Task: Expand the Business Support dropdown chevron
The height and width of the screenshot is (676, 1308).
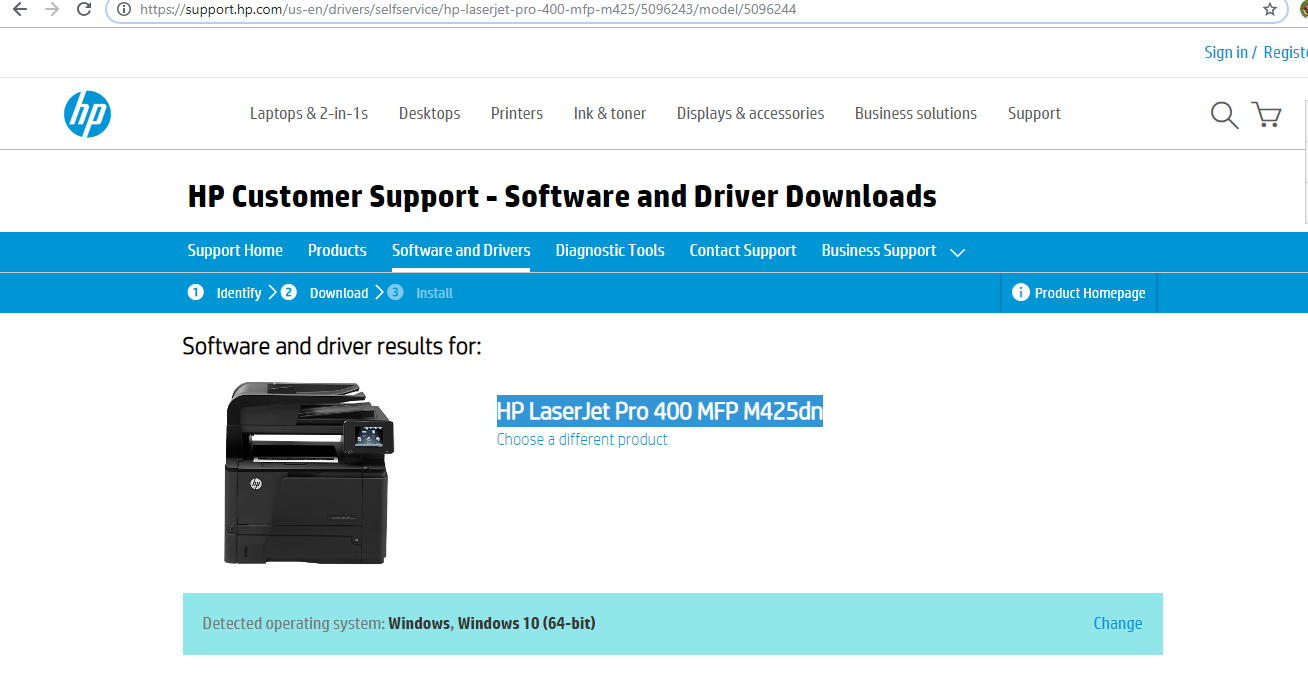Action: pos(957,252)
